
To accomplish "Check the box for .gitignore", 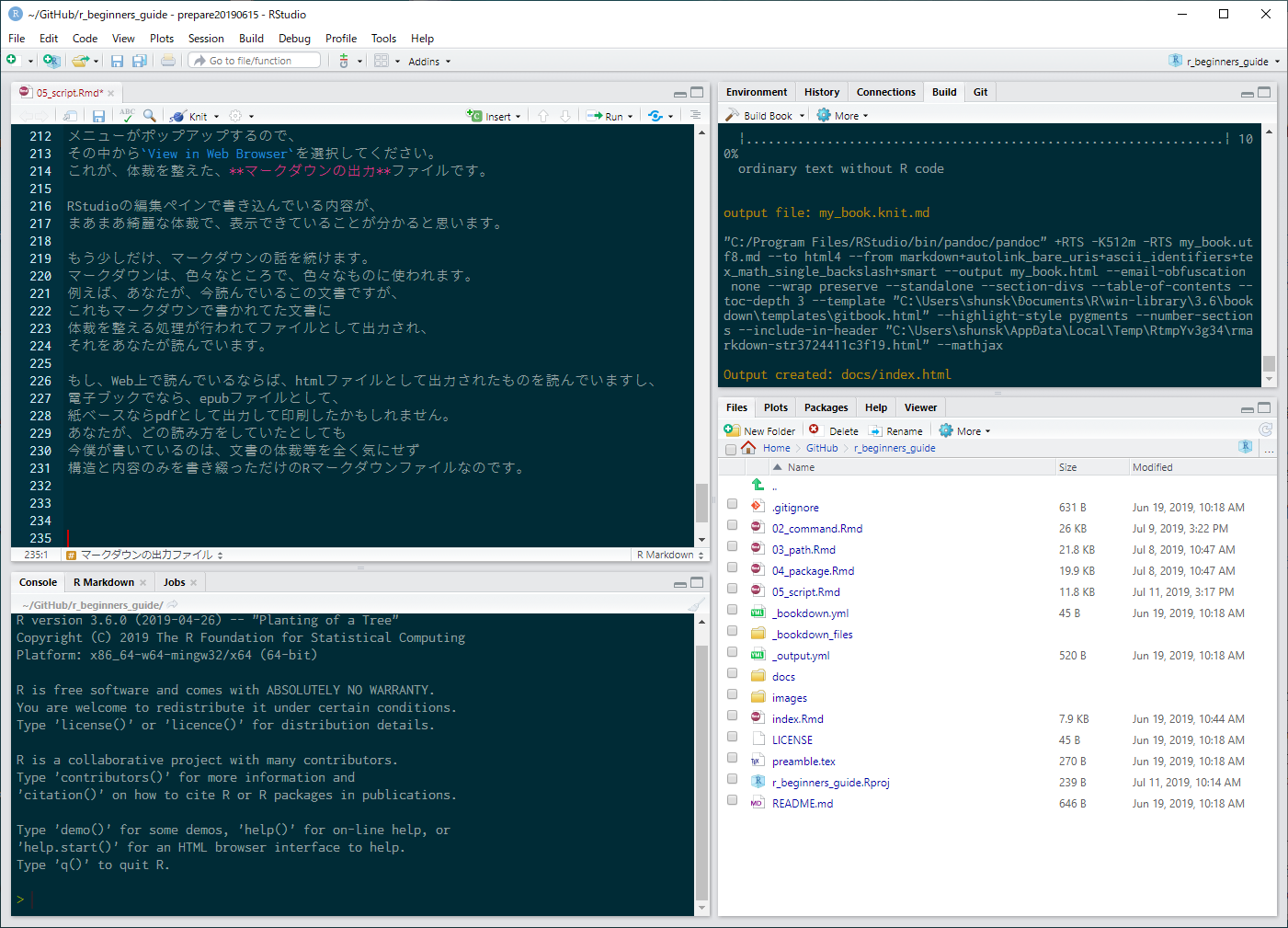I will 732,504.
